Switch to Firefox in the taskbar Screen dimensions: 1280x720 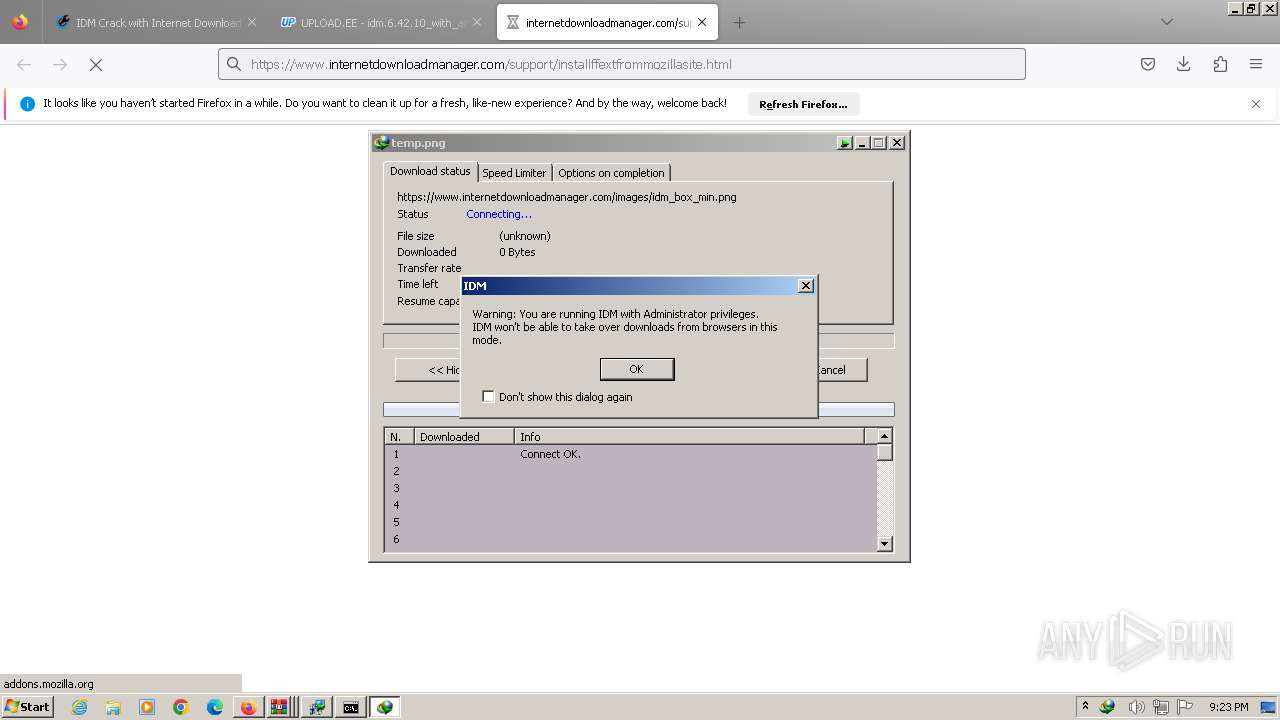[x=248, y=707]
